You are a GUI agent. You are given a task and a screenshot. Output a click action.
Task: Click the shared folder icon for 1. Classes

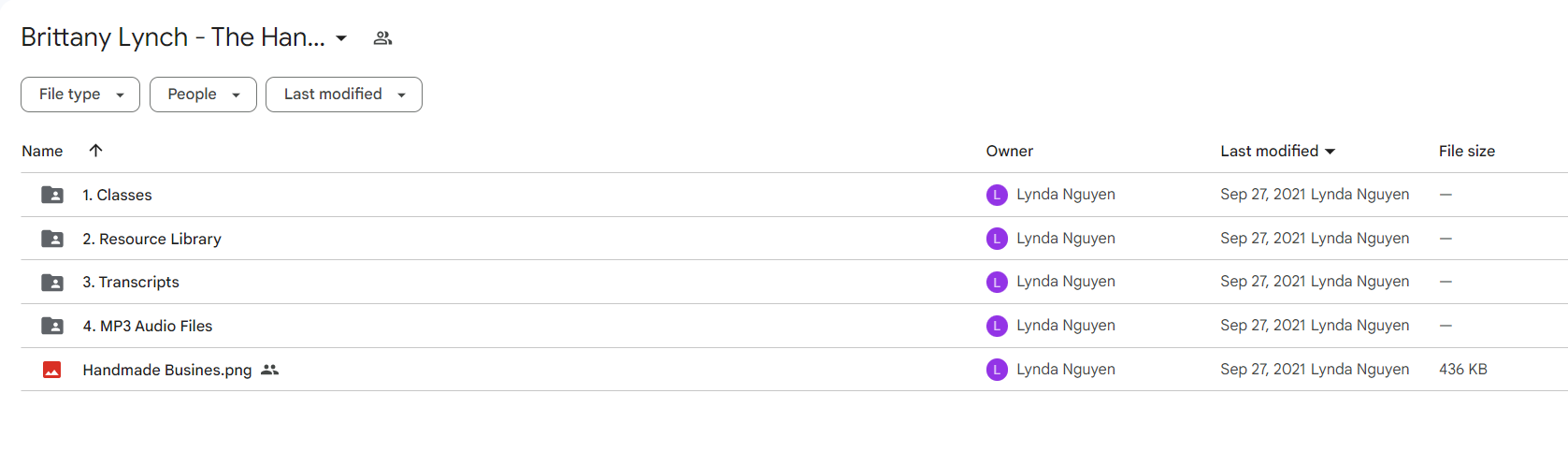(52, 195)
